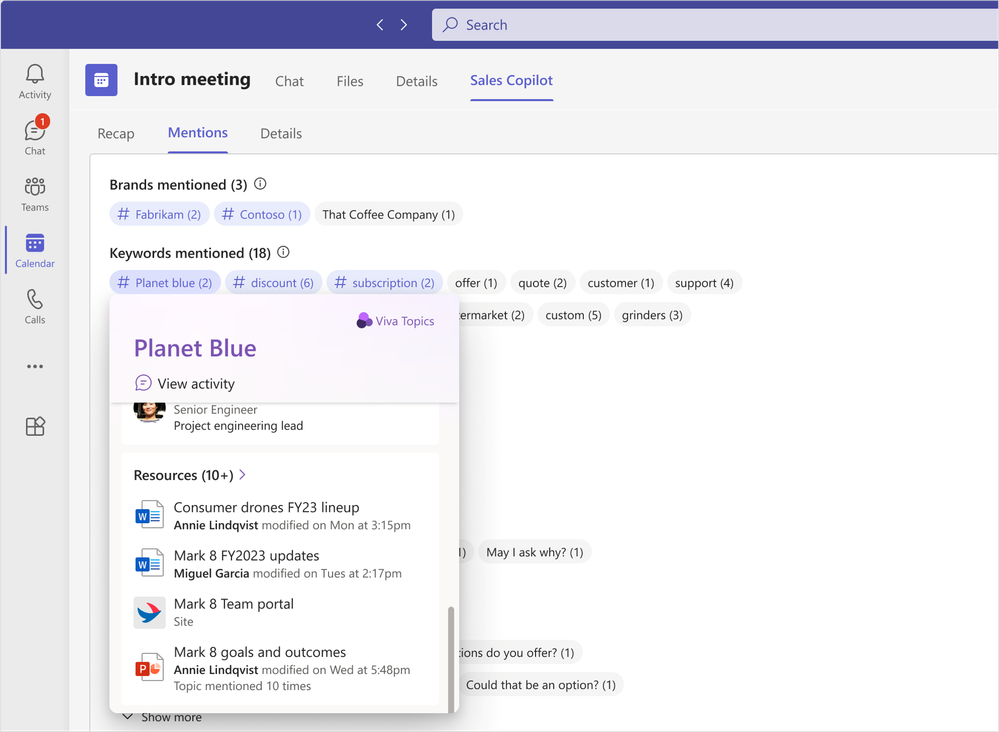Click the Viva Topics logo

click(364, 320)
